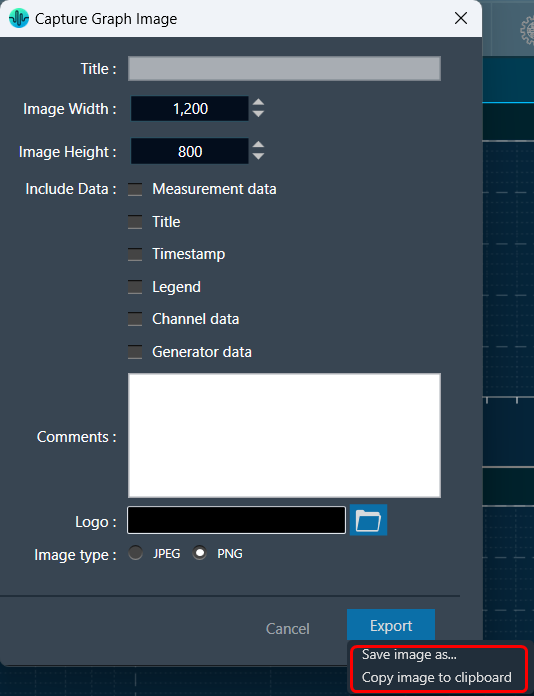Close the Capture Graph Image dialog

(461, 18)
